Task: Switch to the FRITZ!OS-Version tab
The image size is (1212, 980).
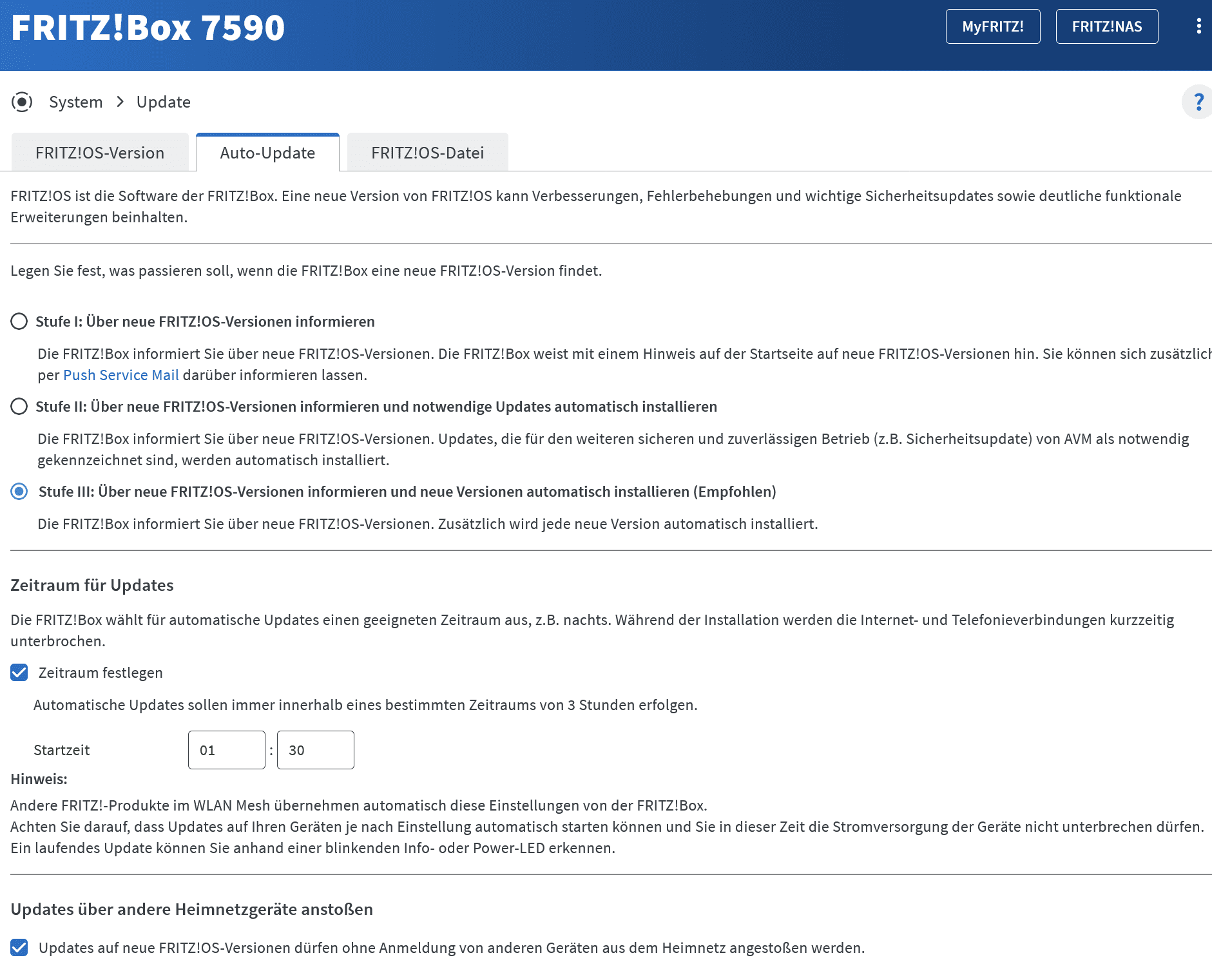Action: point(100,153)
